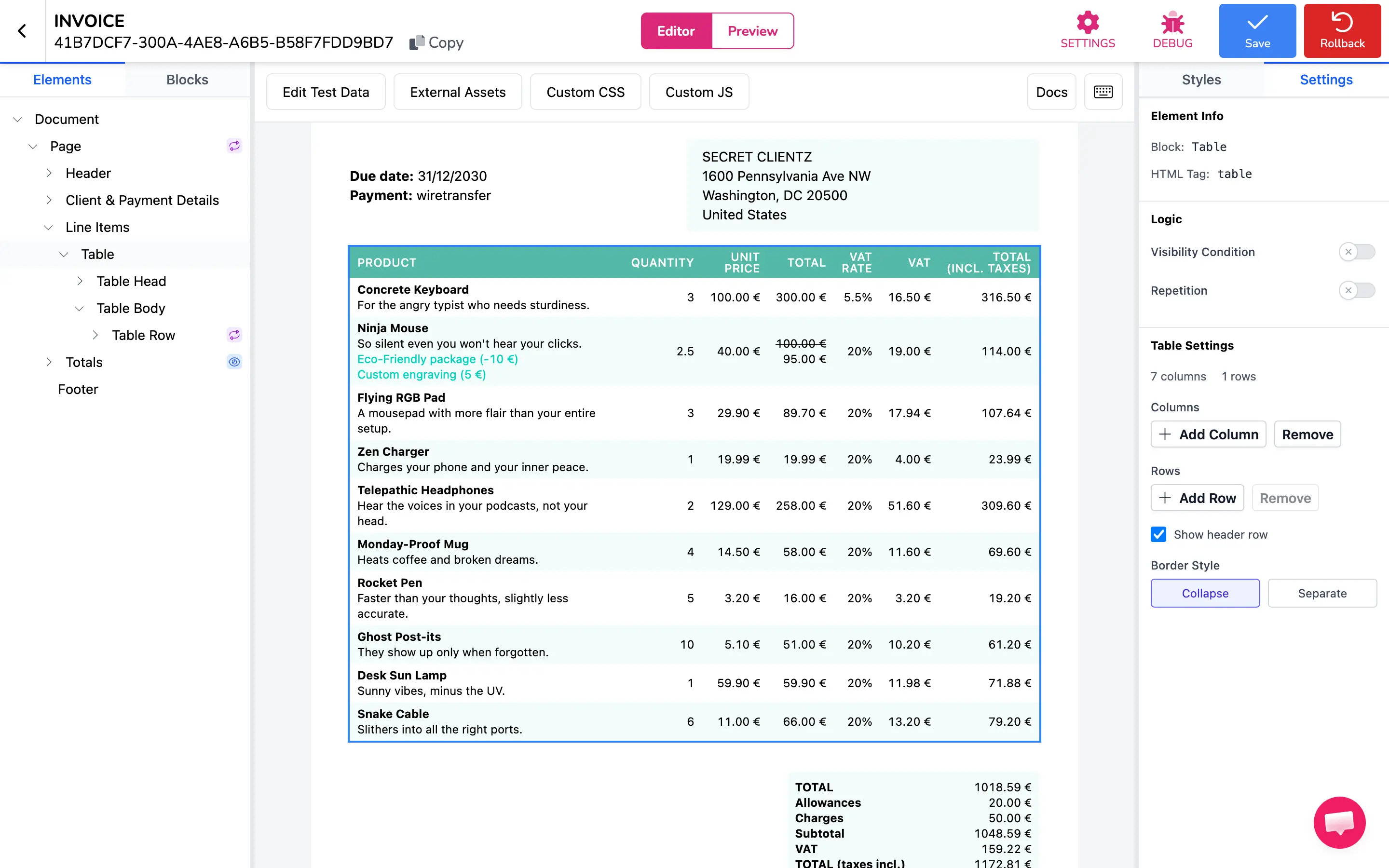Screen dimensions: 1389x868
Task: Switch to the Styles tab
Action: click(x=1201, y=80)
